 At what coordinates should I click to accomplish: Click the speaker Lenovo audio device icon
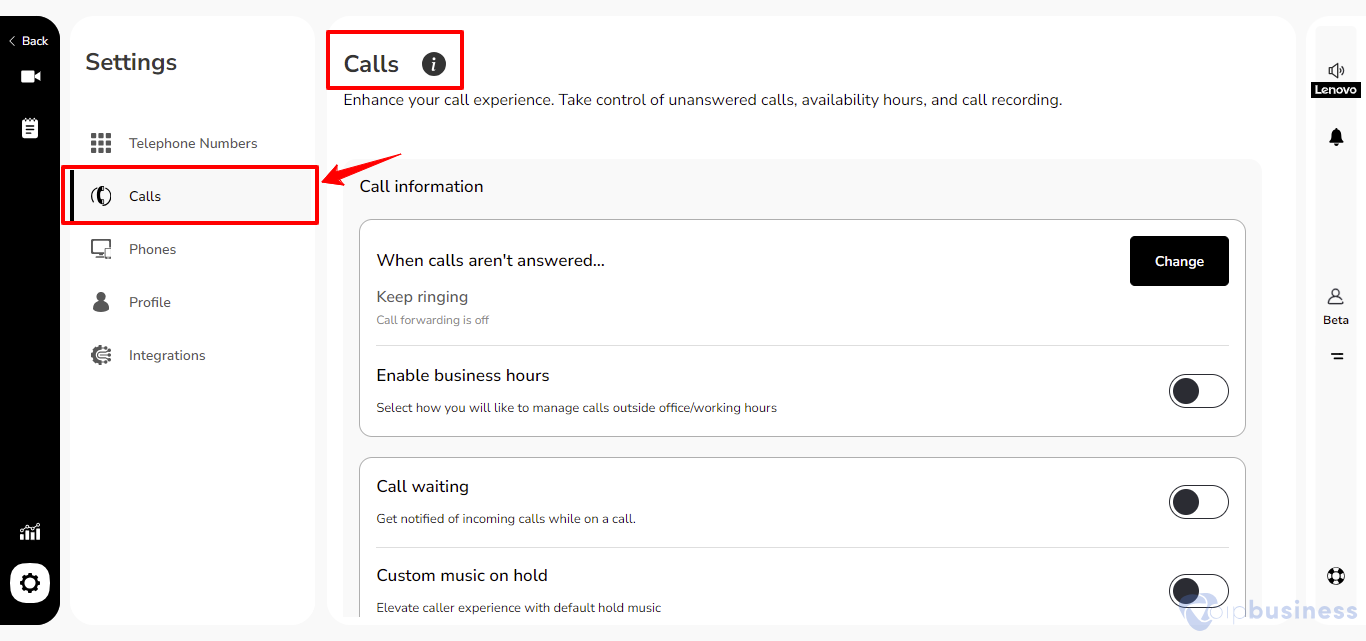[1336, 79]
